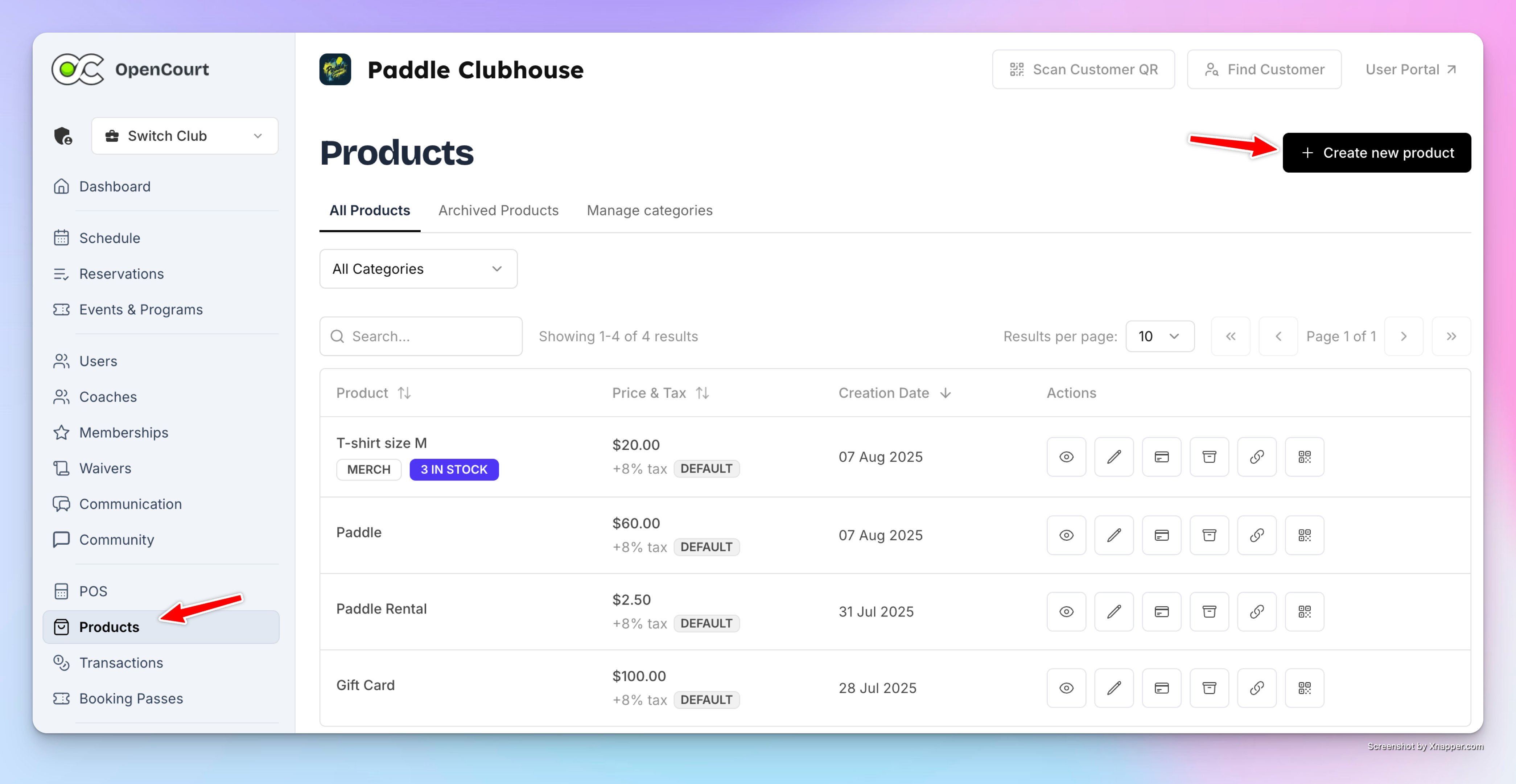1516x784 pixels.
Task: Copy link for T-shirt size M
Action: click(1256, 457)
